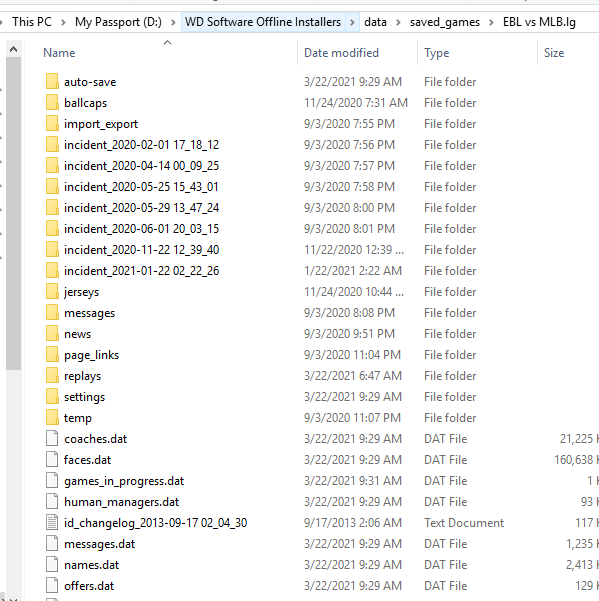
Task: Select the ballcaps folder icon
Action: coord(52,103)
